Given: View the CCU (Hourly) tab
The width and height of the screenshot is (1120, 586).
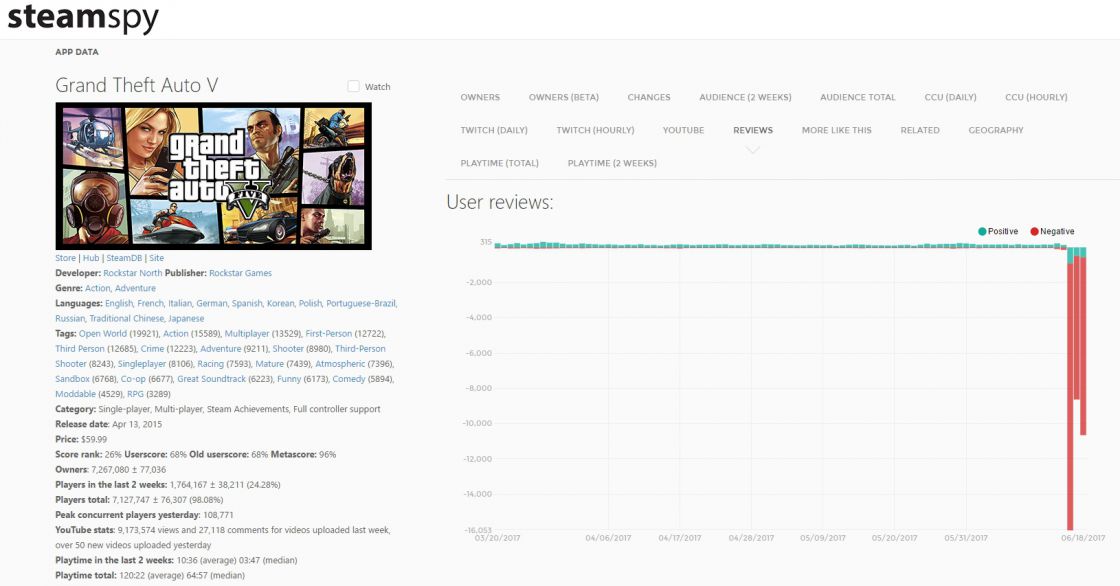Looking at the screenshot, I should (1036, 97).
